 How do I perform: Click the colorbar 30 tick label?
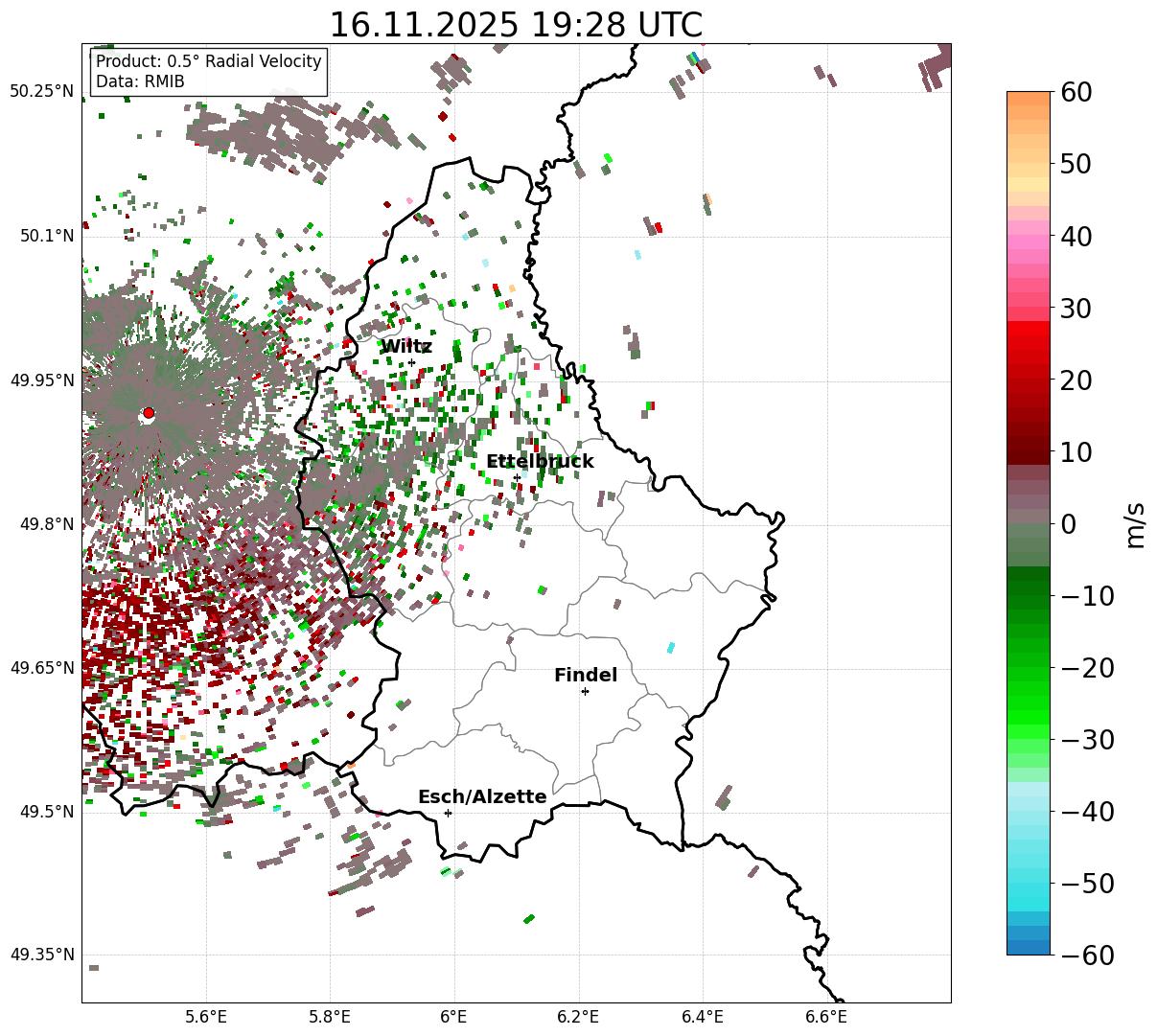tap(1075, 308)
